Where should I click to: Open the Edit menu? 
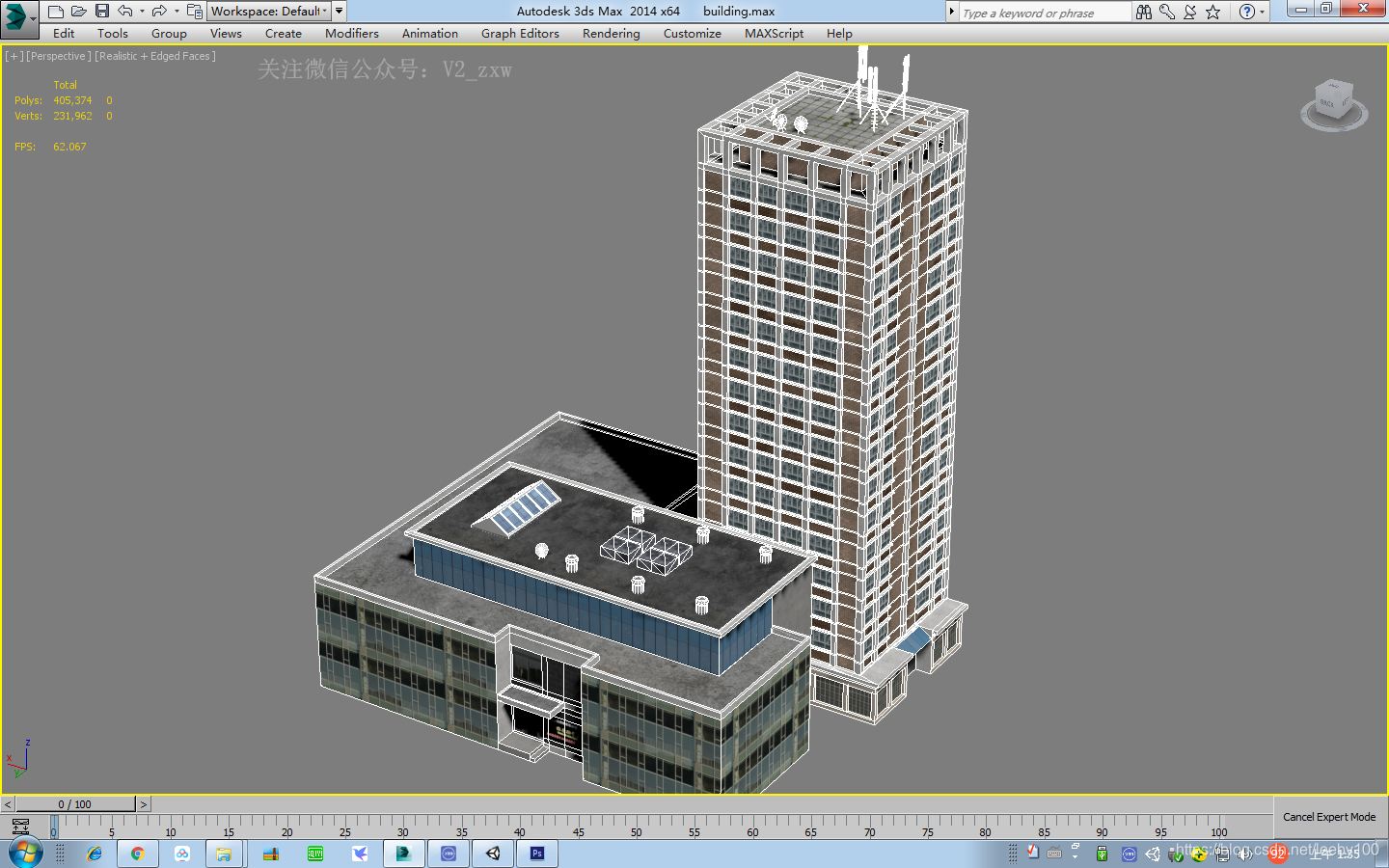[x=64, y=34]
